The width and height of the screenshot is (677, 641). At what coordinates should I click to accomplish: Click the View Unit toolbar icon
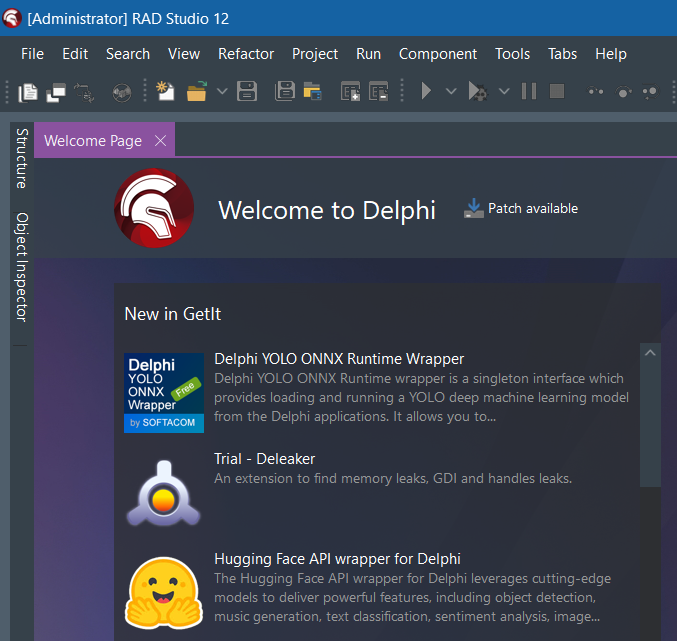click(28, 92)
